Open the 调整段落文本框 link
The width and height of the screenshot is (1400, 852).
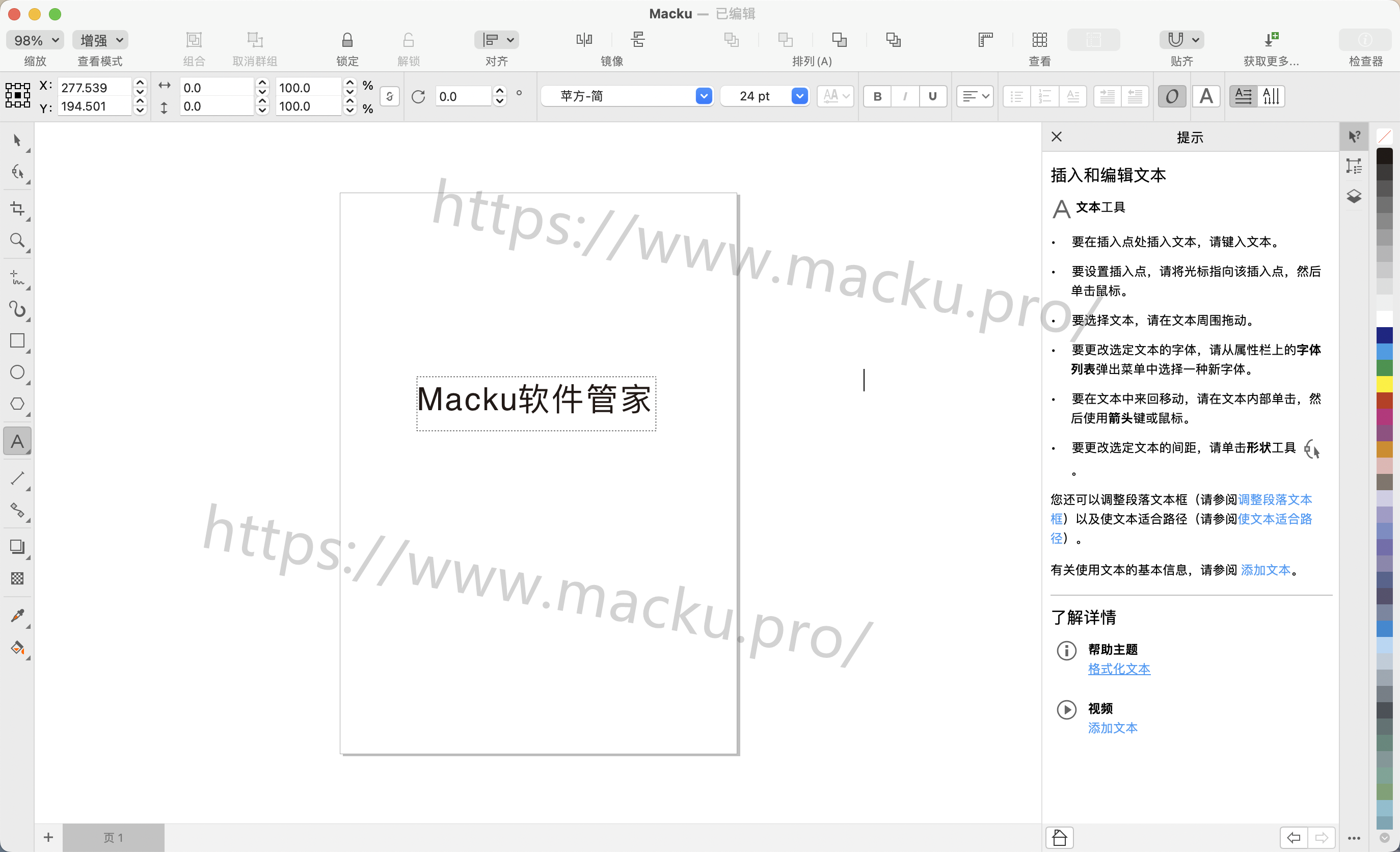coord(1275,499)
